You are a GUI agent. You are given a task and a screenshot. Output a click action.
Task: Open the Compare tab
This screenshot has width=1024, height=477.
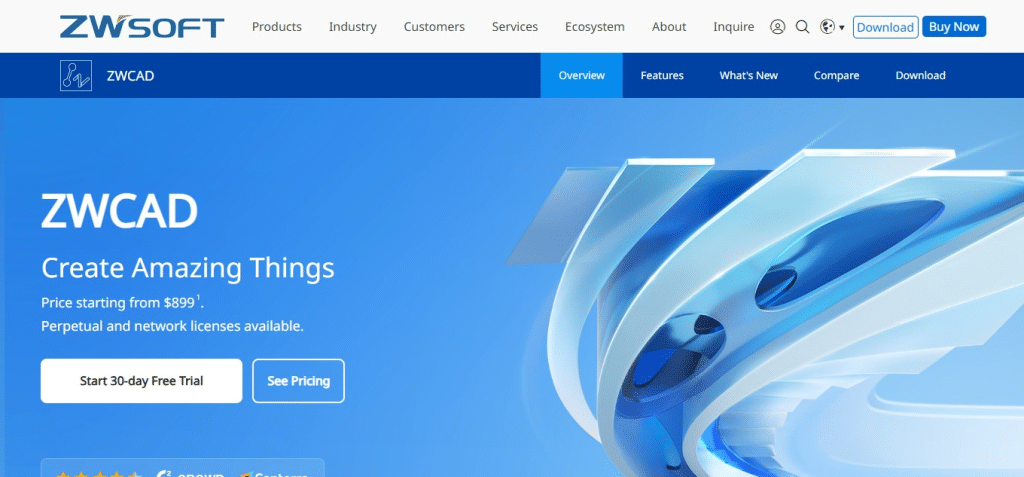coord(837,75)
